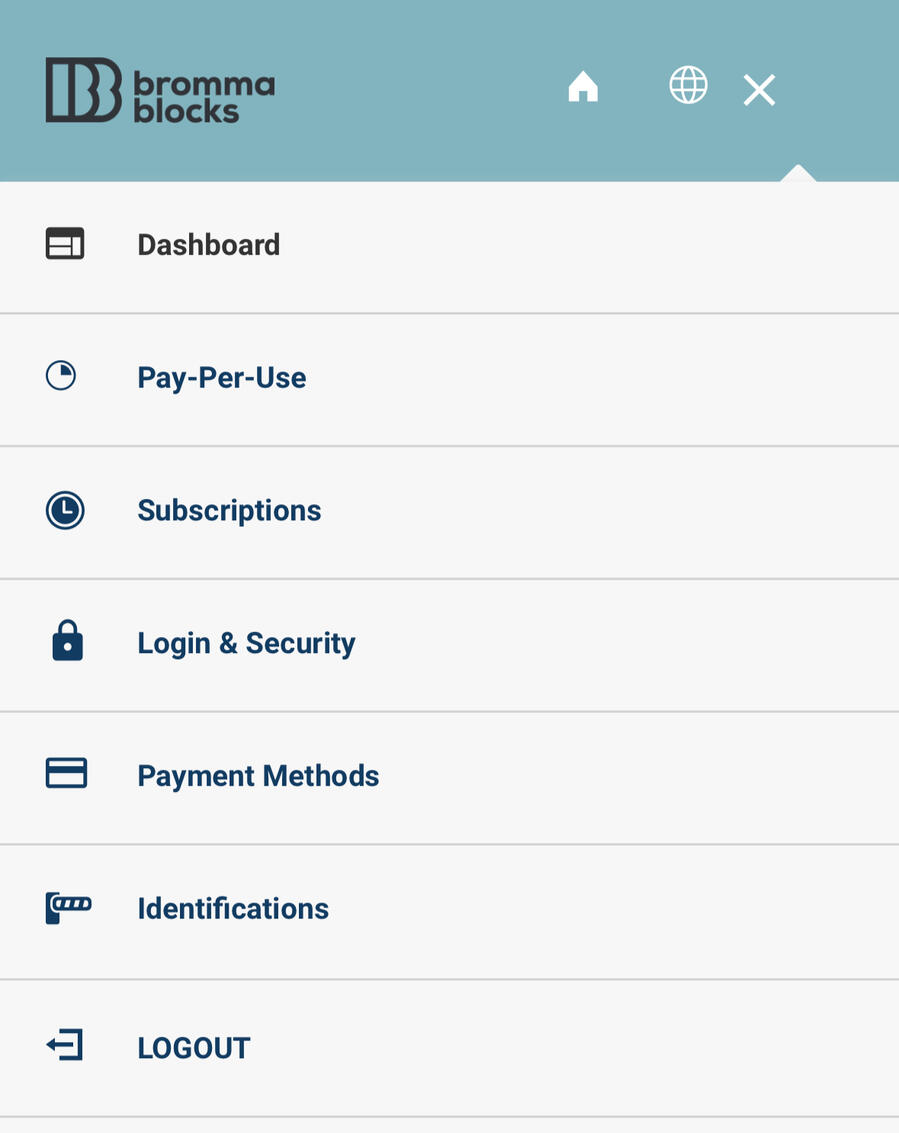
Task: Select Subscriptions from the menu
Action: point(229,511)
